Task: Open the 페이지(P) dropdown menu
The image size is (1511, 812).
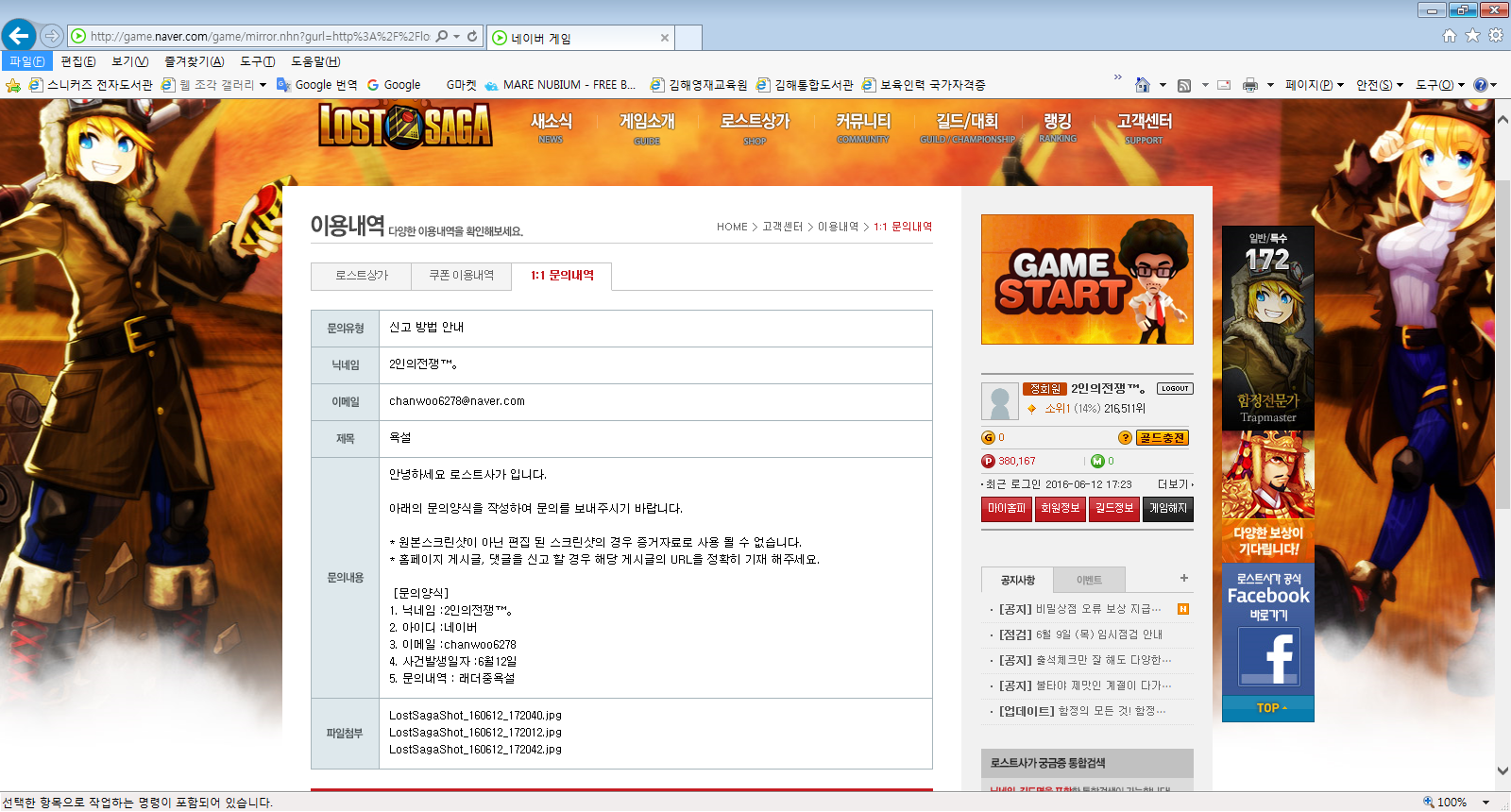Action: coord(1314,85)
